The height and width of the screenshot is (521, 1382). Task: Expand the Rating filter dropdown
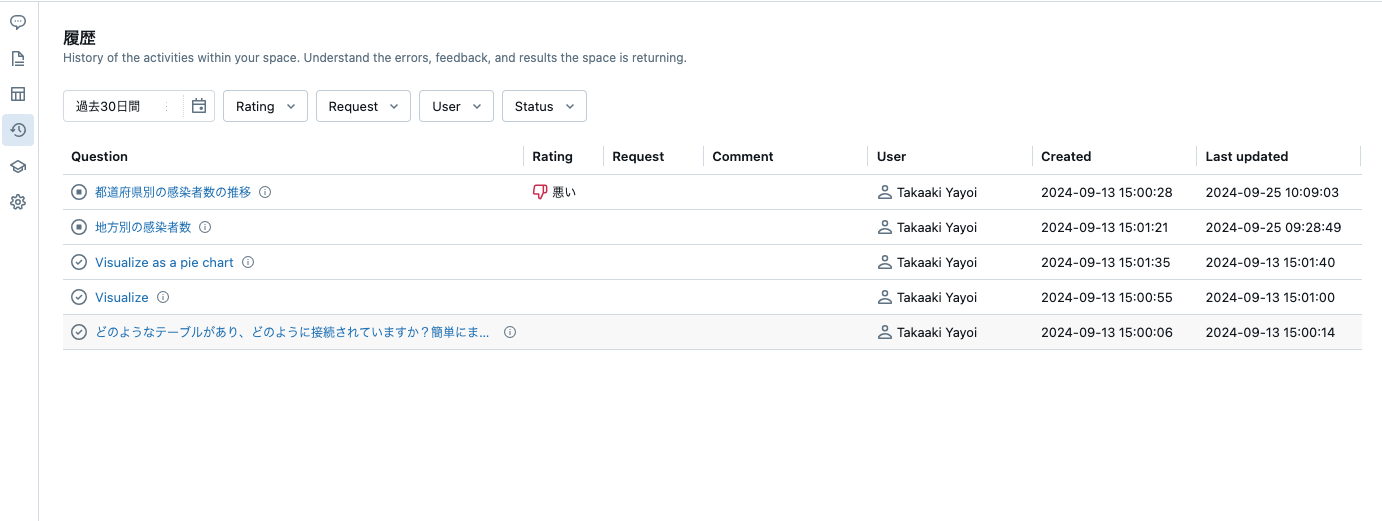point(265,106)
